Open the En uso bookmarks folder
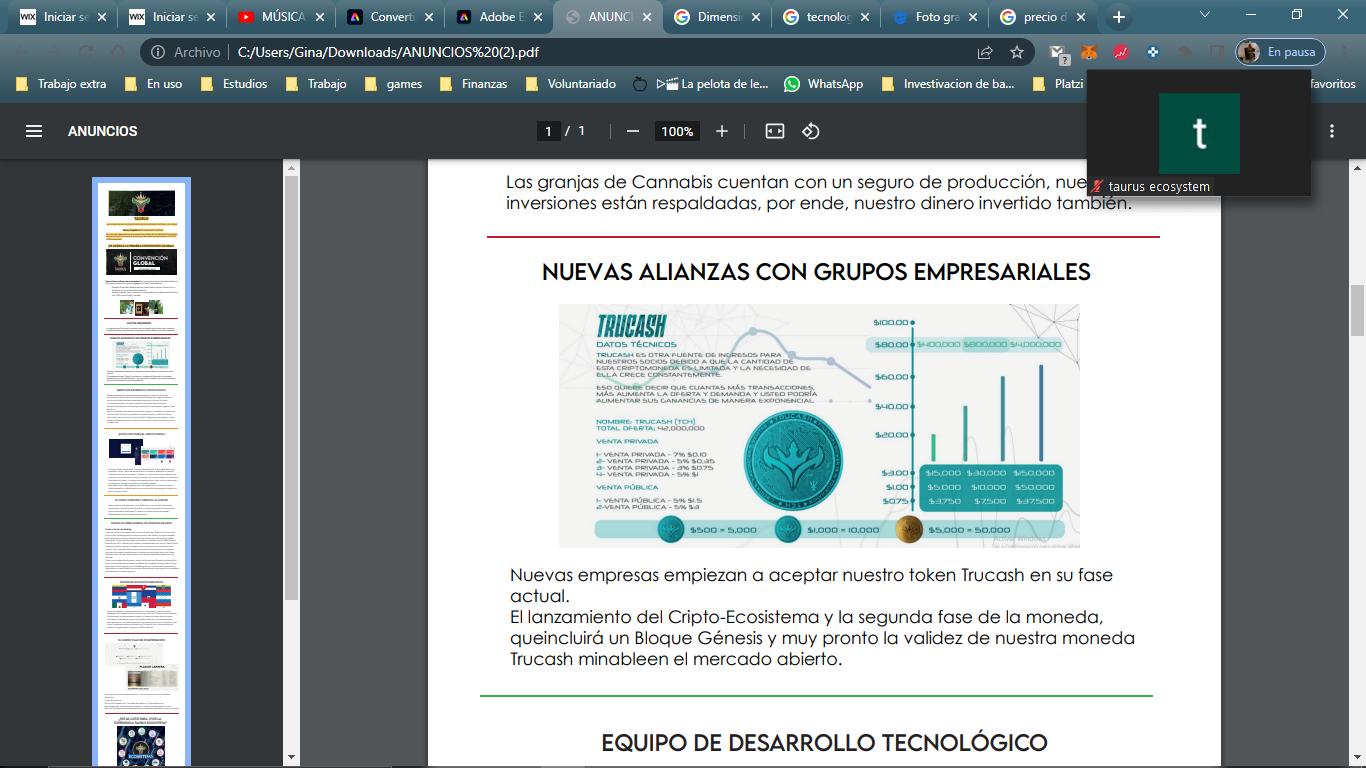The image size is (1366, 768). [x=153, y=84]
